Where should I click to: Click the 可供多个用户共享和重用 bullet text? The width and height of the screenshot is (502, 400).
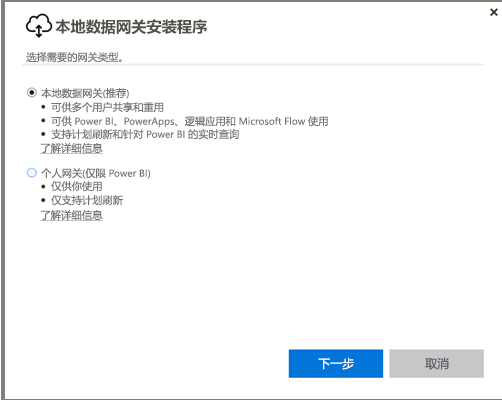coord(107,107)
